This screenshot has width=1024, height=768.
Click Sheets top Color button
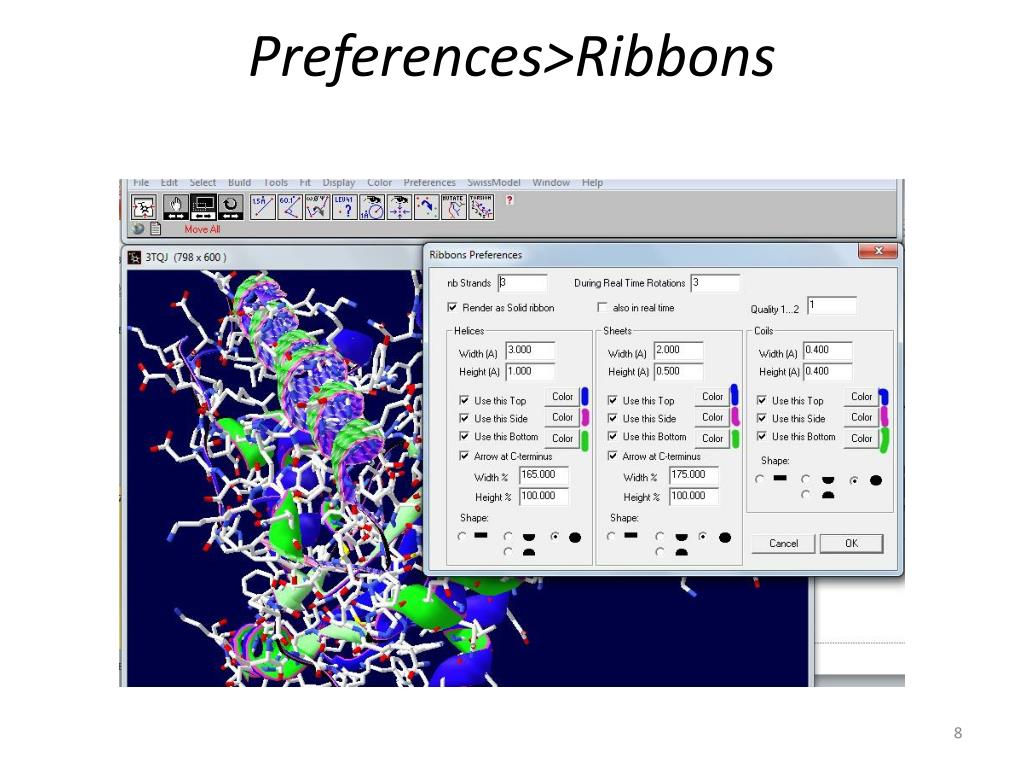712,396
